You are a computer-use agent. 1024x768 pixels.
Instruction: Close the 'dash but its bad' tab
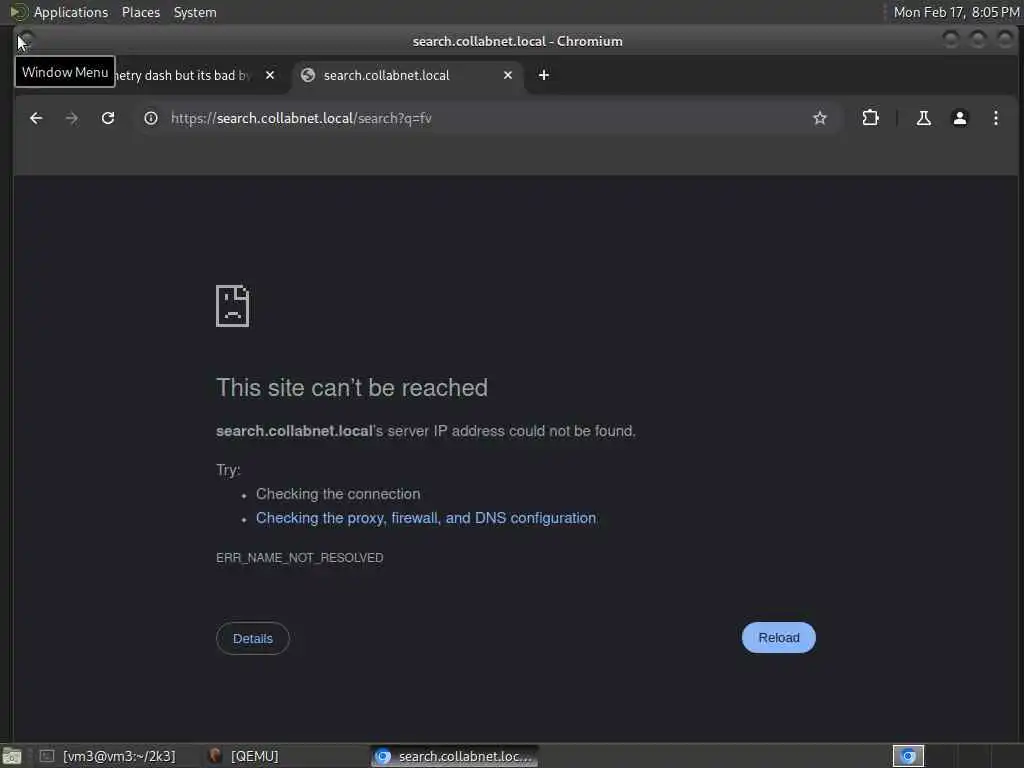point(270,75)
